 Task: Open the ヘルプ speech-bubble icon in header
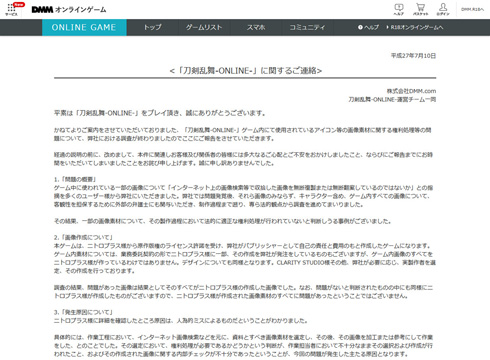399,9
